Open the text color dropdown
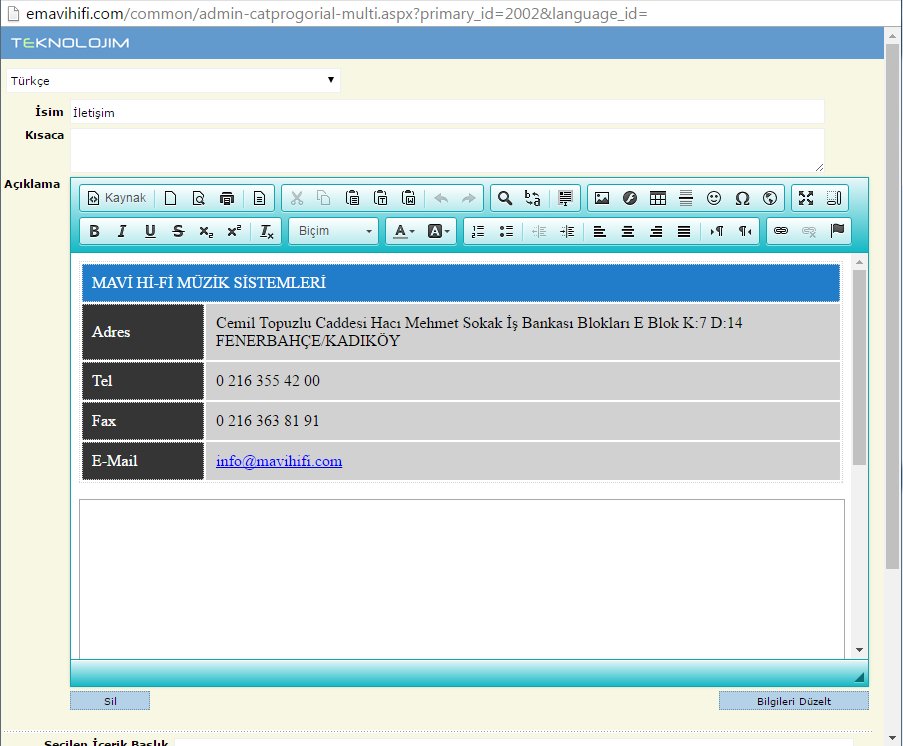 tap(404, 232)
